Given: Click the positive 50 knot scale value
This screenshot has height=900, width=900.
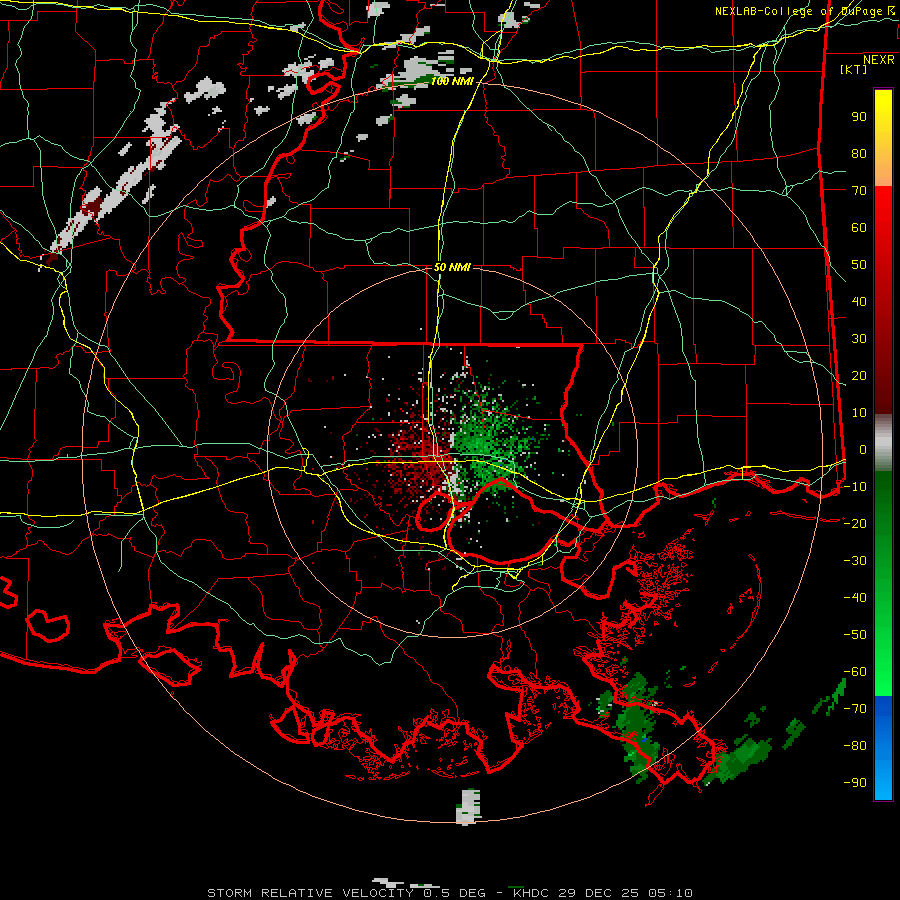Looking at the screenshot, I should tap(859, 265).
